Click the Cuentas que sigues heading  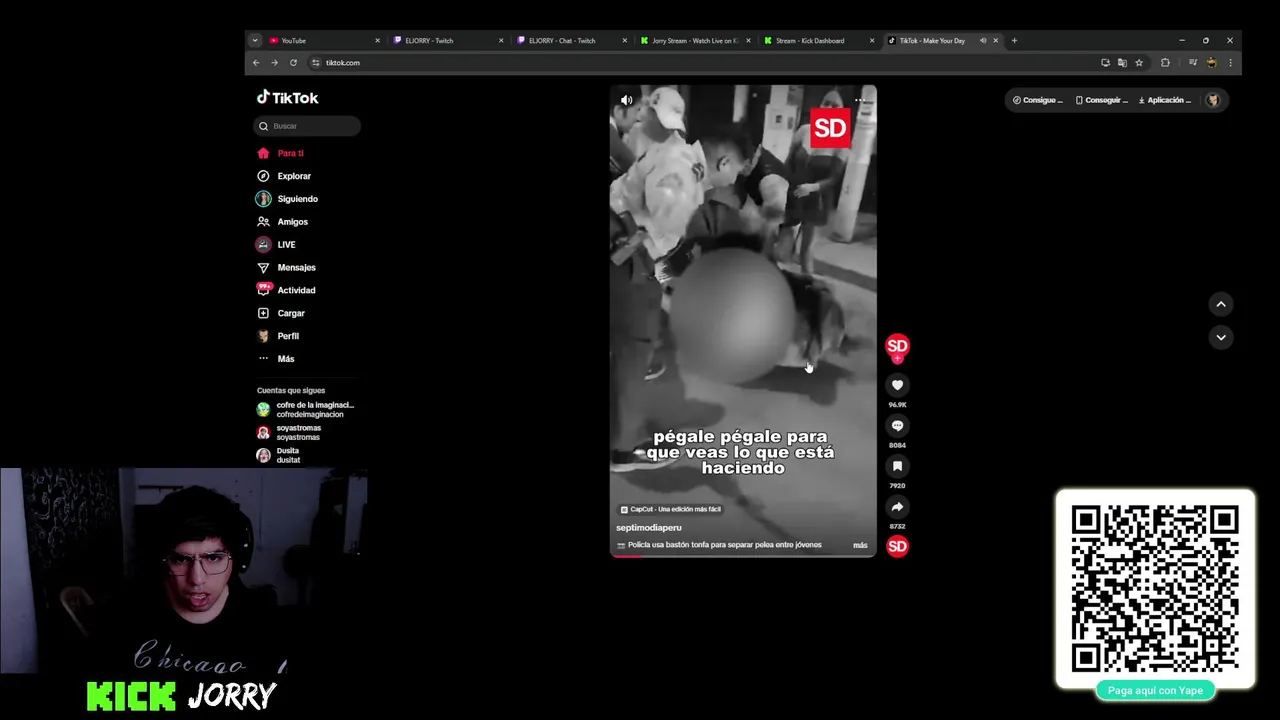click(291, 390)
